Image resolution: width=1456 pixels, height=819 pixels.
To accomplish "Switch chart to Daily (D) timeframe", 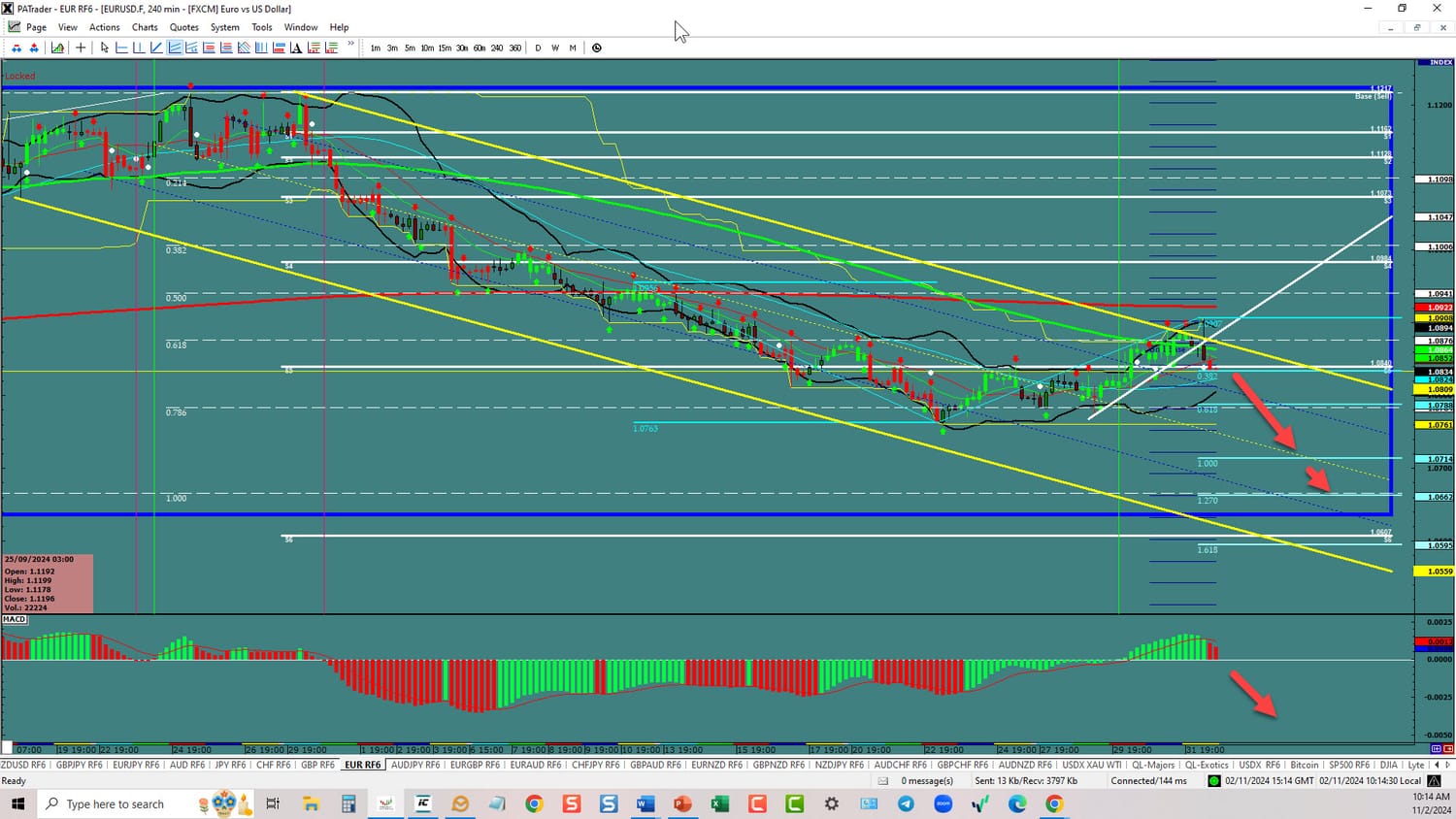I will click(x=538, y=48).
